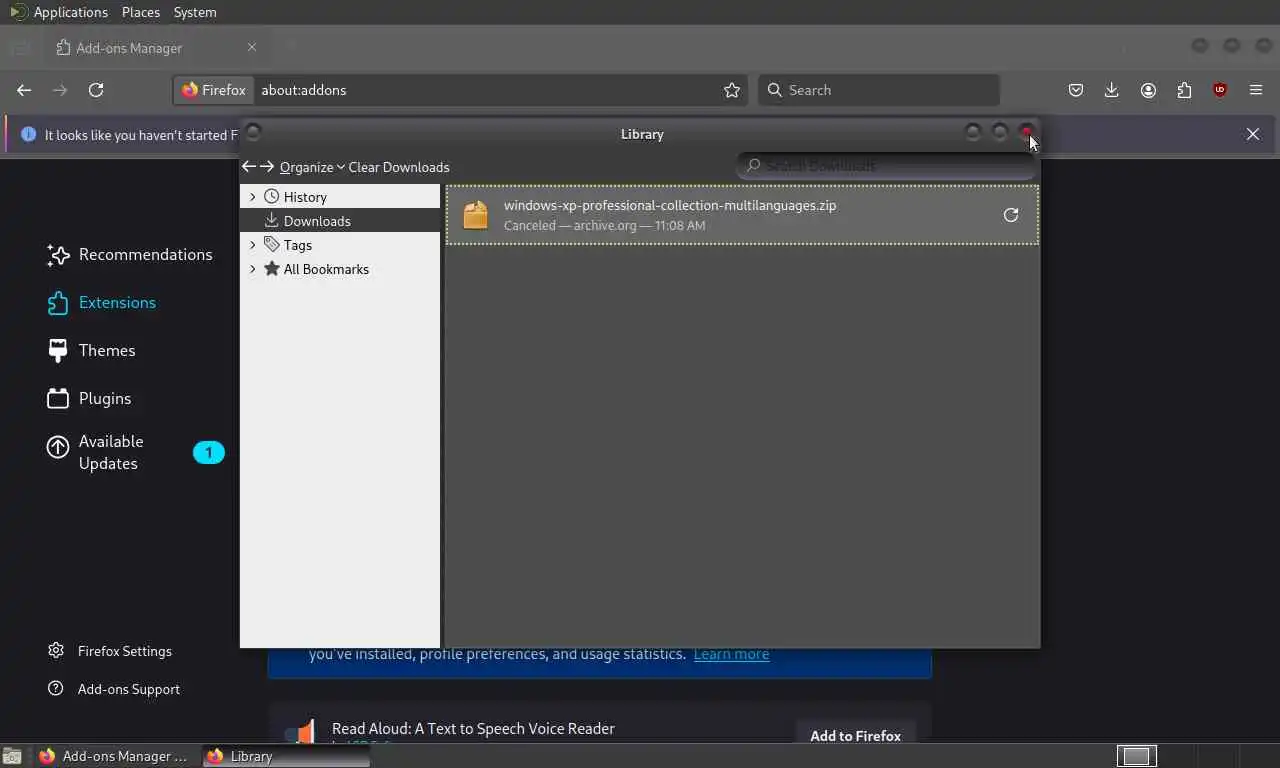Retry the canceled windows-xp zip download
This screenshot has height=768, width=1280.
point(1011,215)
